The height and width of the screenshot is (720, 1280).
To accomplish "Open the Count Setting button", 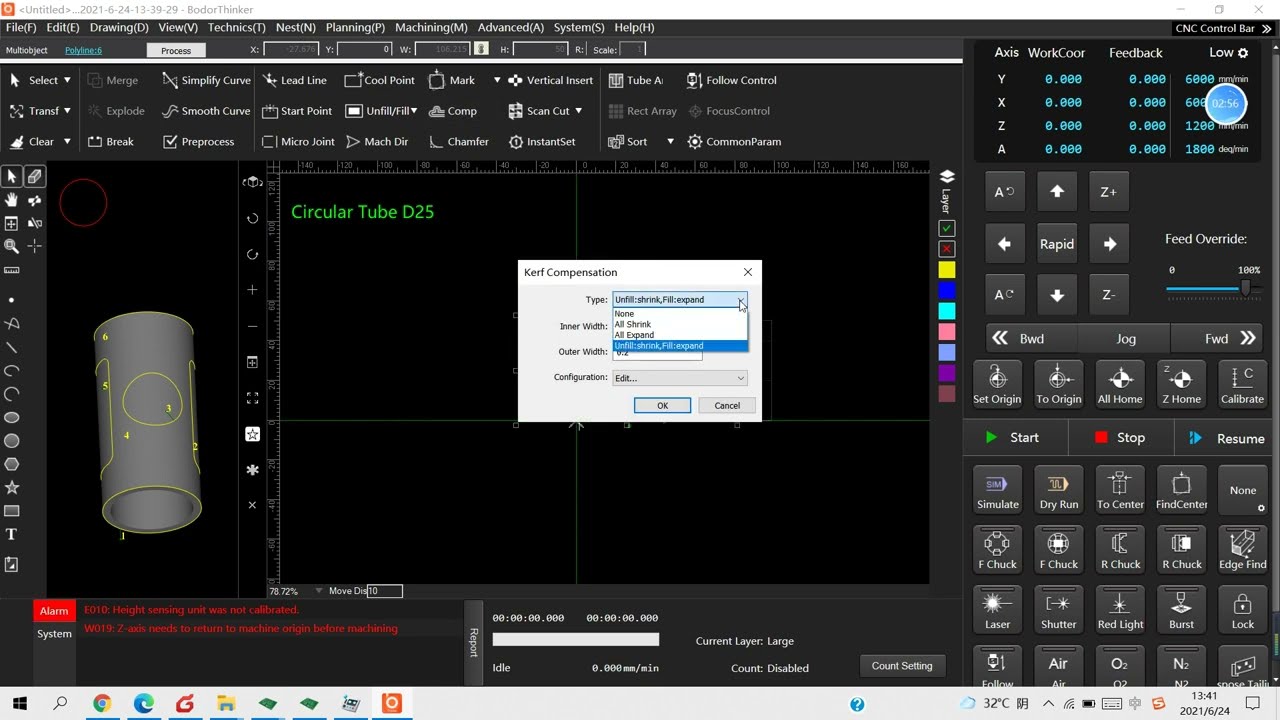I will coord(902,666).
